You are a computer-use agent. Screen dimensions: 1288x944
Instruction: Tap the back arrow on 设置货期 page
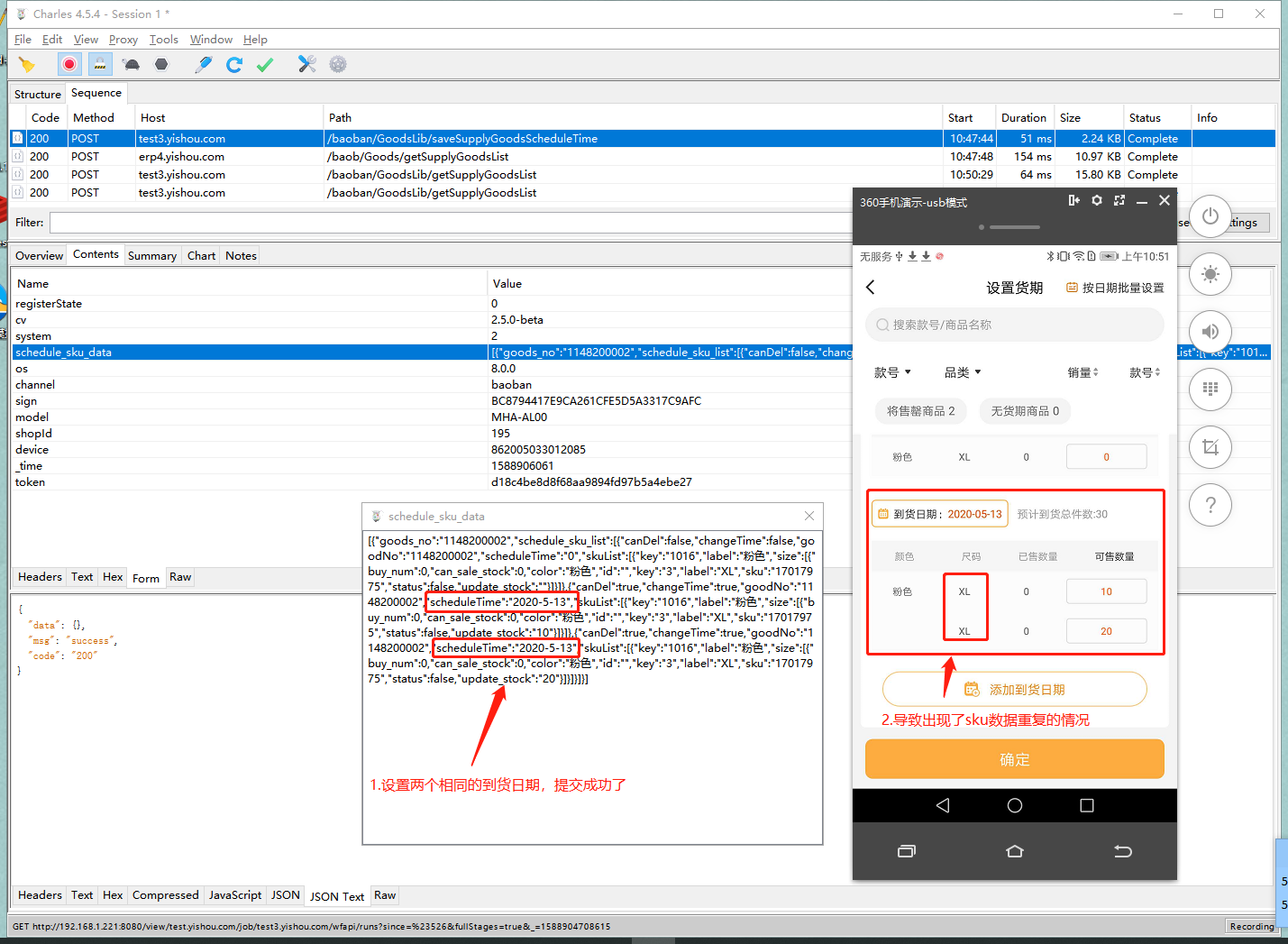point(871,288)
